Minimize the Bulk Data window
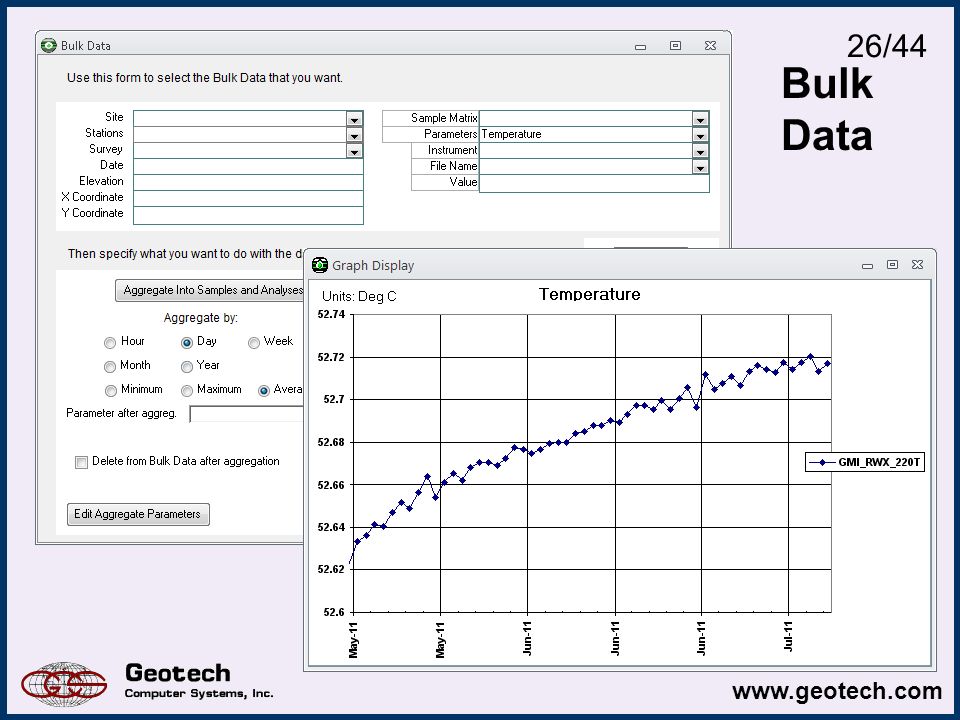Viewport: 960px width, 720px height. (x=640, y=47)
